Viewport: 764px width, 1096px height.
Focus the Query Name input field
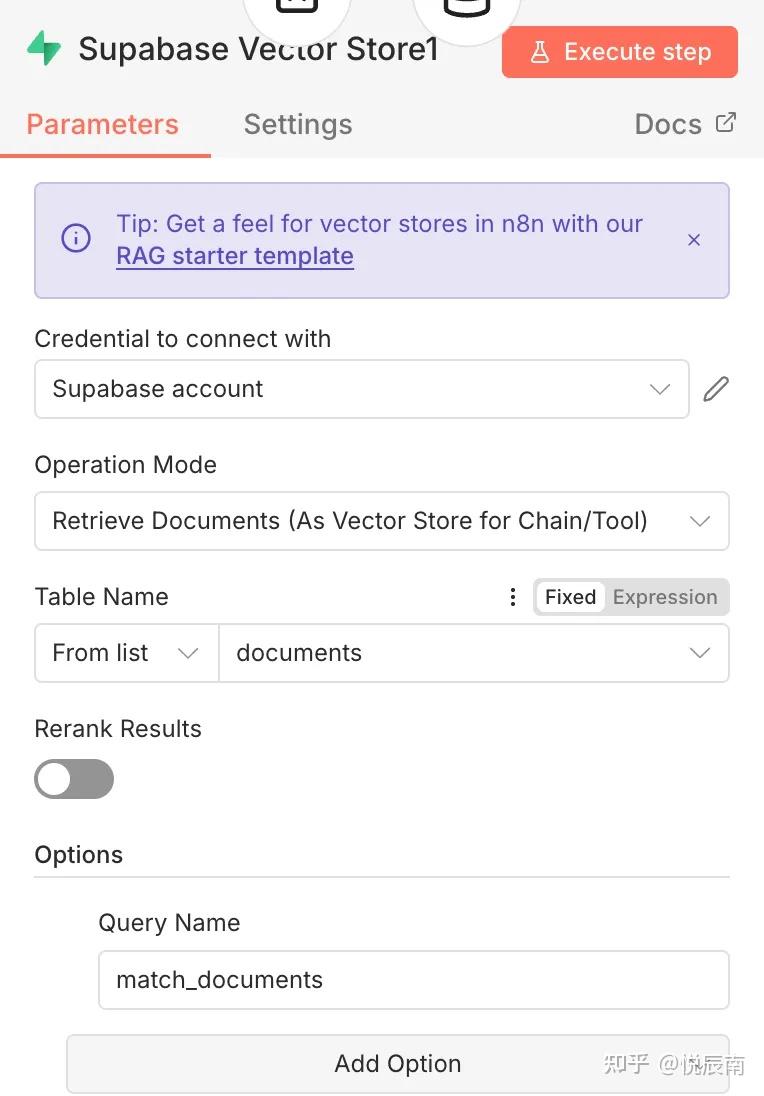pyautogui.click(x=414, y=980)
